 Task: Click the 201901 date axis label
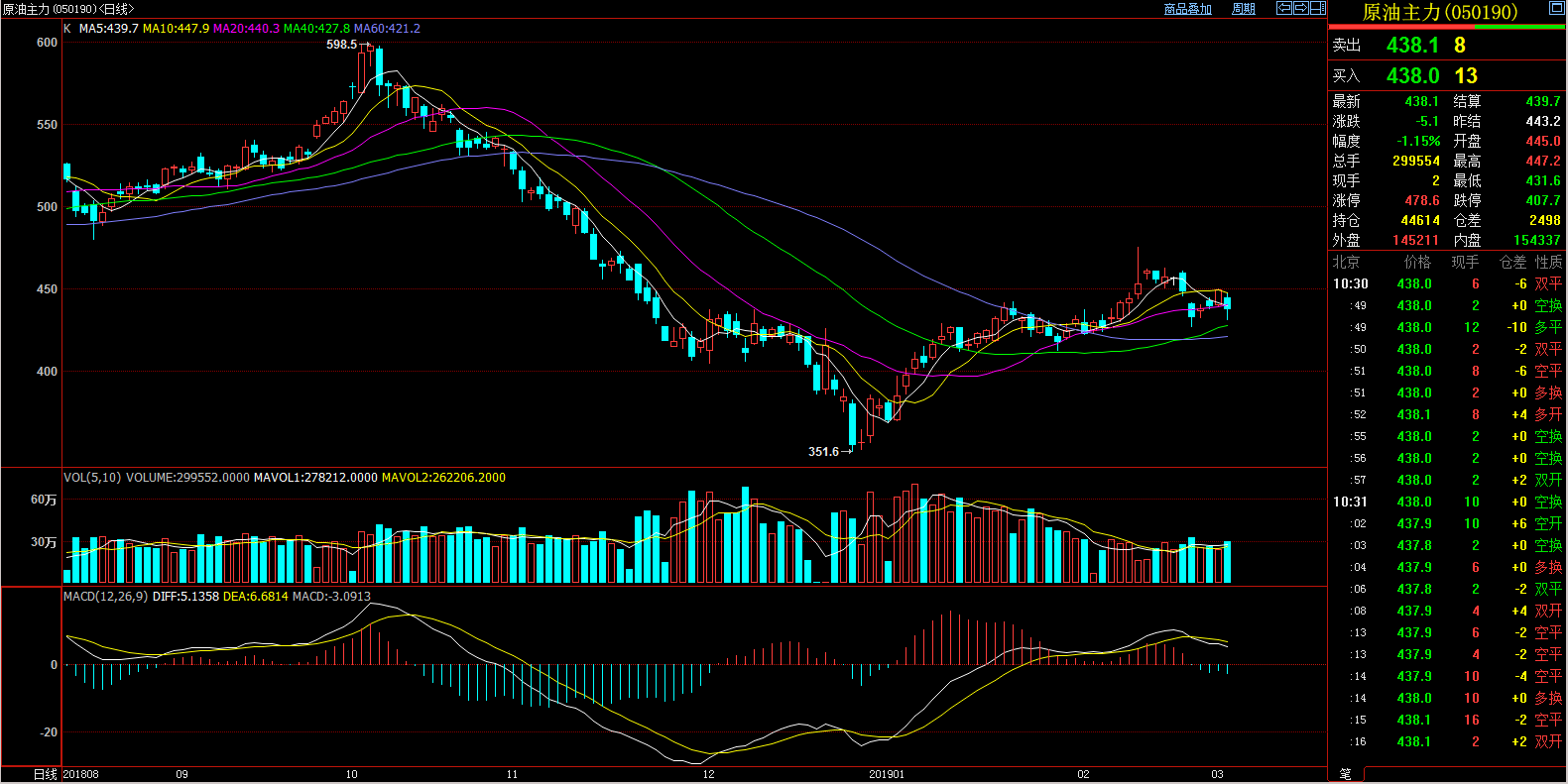[887, 774]
